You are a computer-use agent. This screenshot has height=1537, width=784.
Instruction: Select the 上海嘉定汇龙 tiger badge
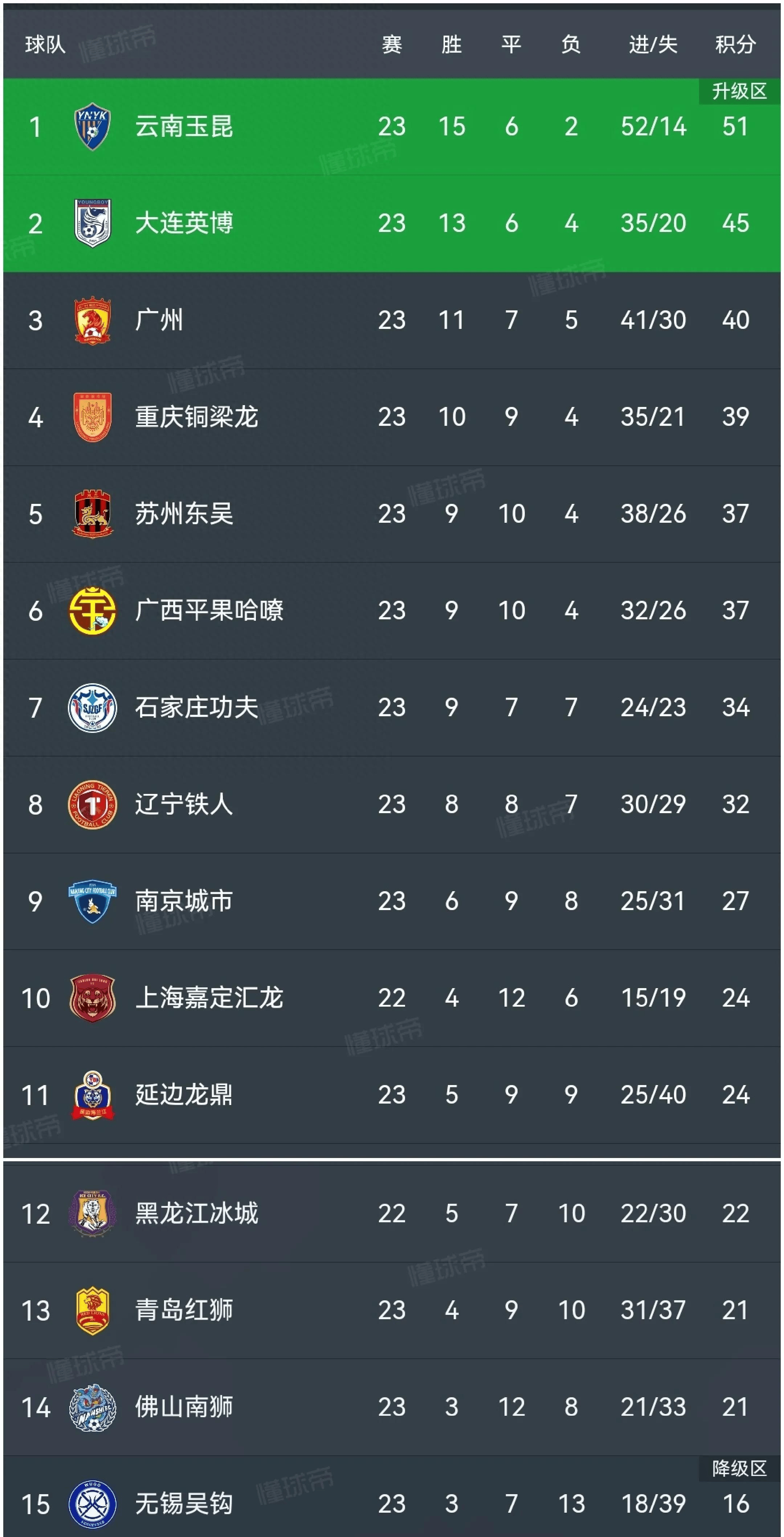[92, 998]
